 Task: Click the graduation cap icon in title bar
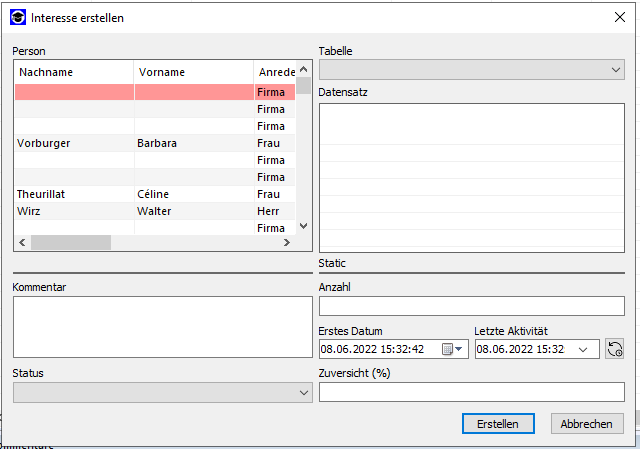click(x=17, y=18)
